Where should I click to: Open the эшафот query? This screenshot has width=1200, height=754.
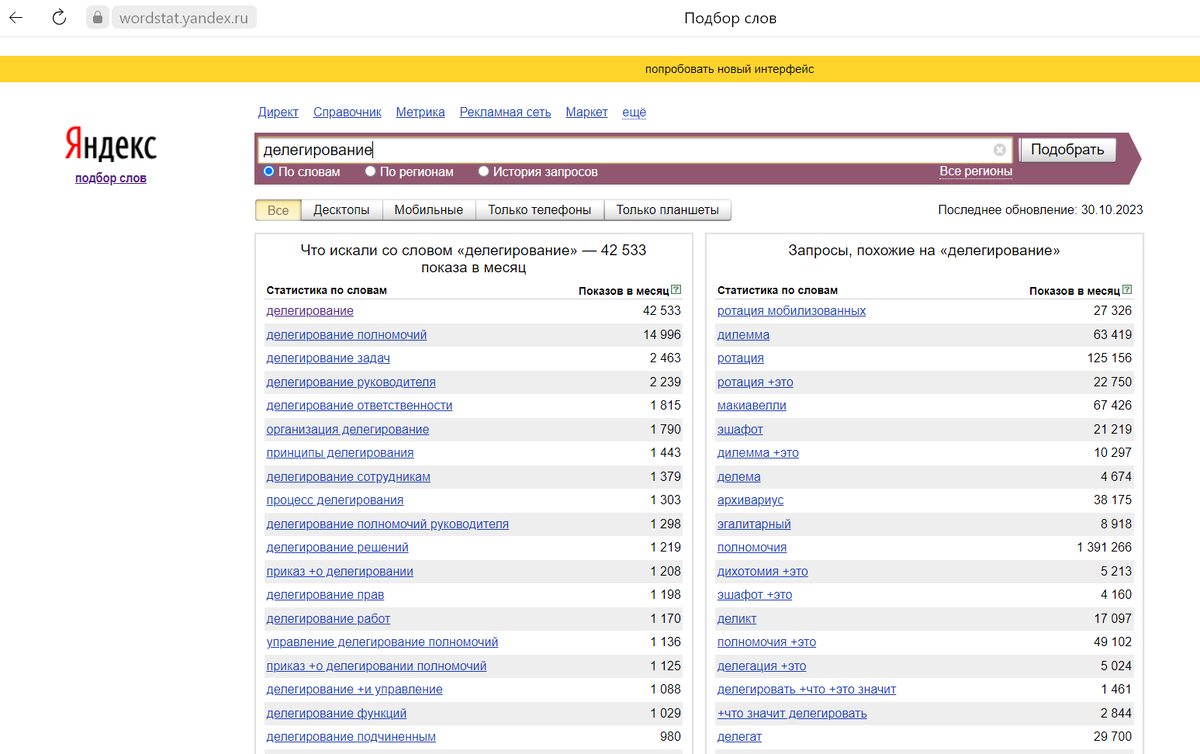click(740, 429)
